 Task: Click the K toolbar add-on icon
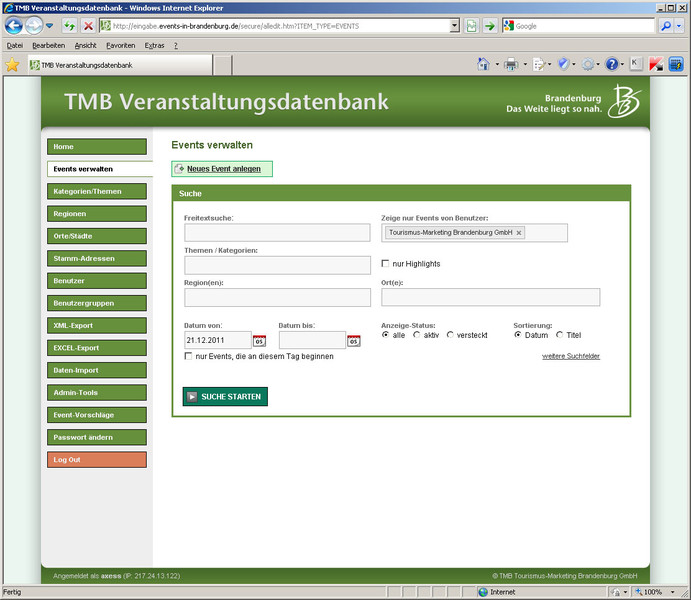point(635,63)
